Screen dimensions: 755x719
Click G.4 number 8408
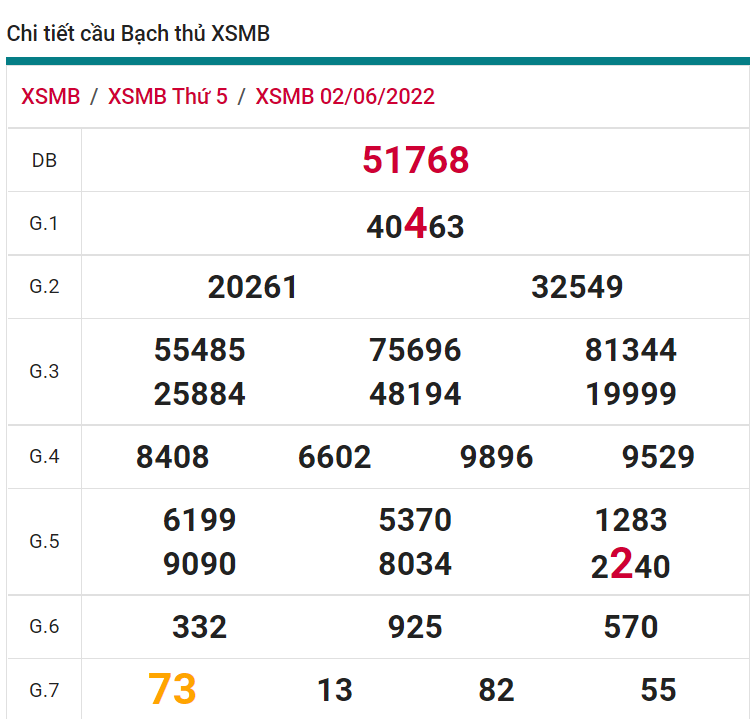pos(173,457)
